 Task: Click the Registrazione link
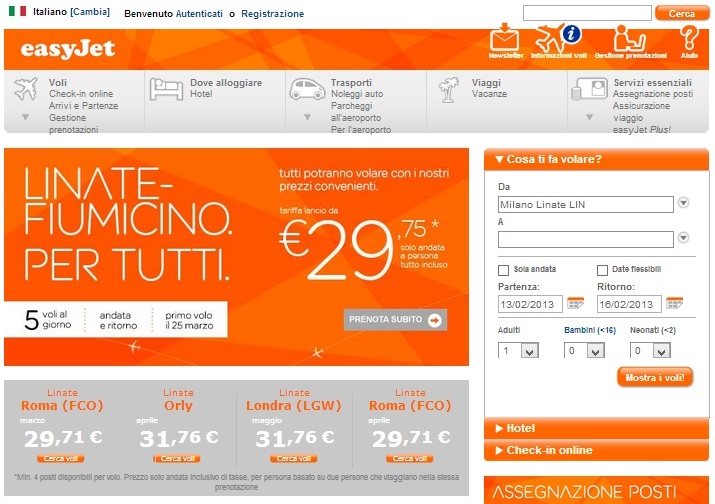pyautogui.click(x=272, y=14)
